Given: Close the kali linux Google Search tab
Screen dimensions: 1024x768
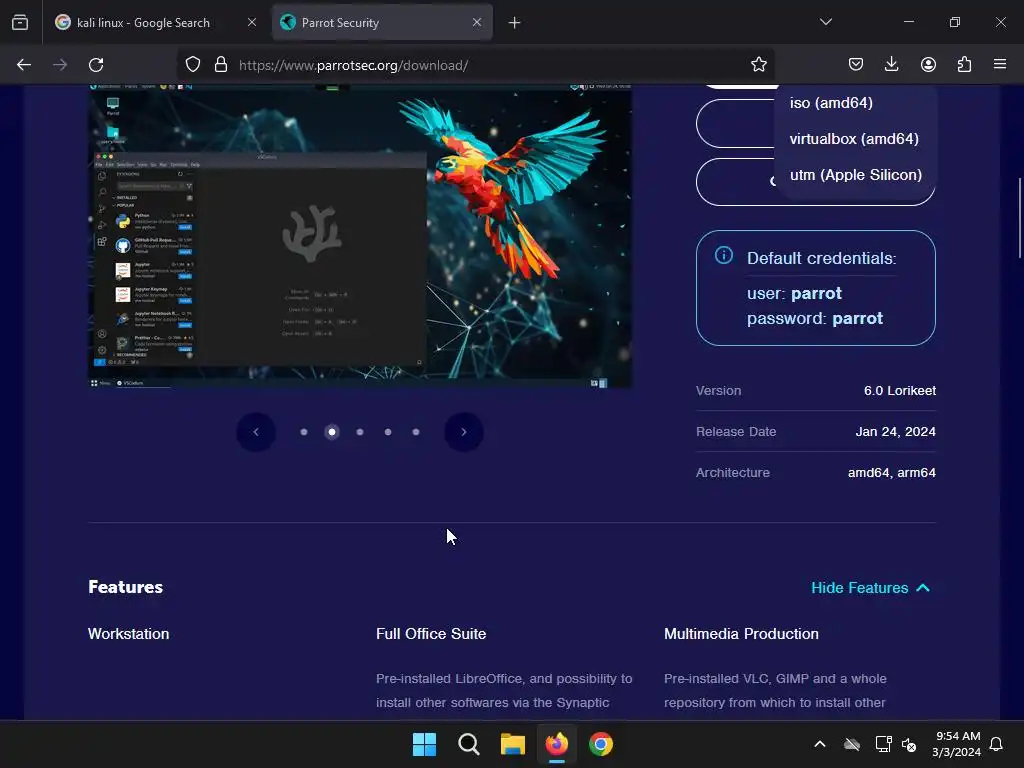Looking at the screenshot, I should (x=251, y=23).
